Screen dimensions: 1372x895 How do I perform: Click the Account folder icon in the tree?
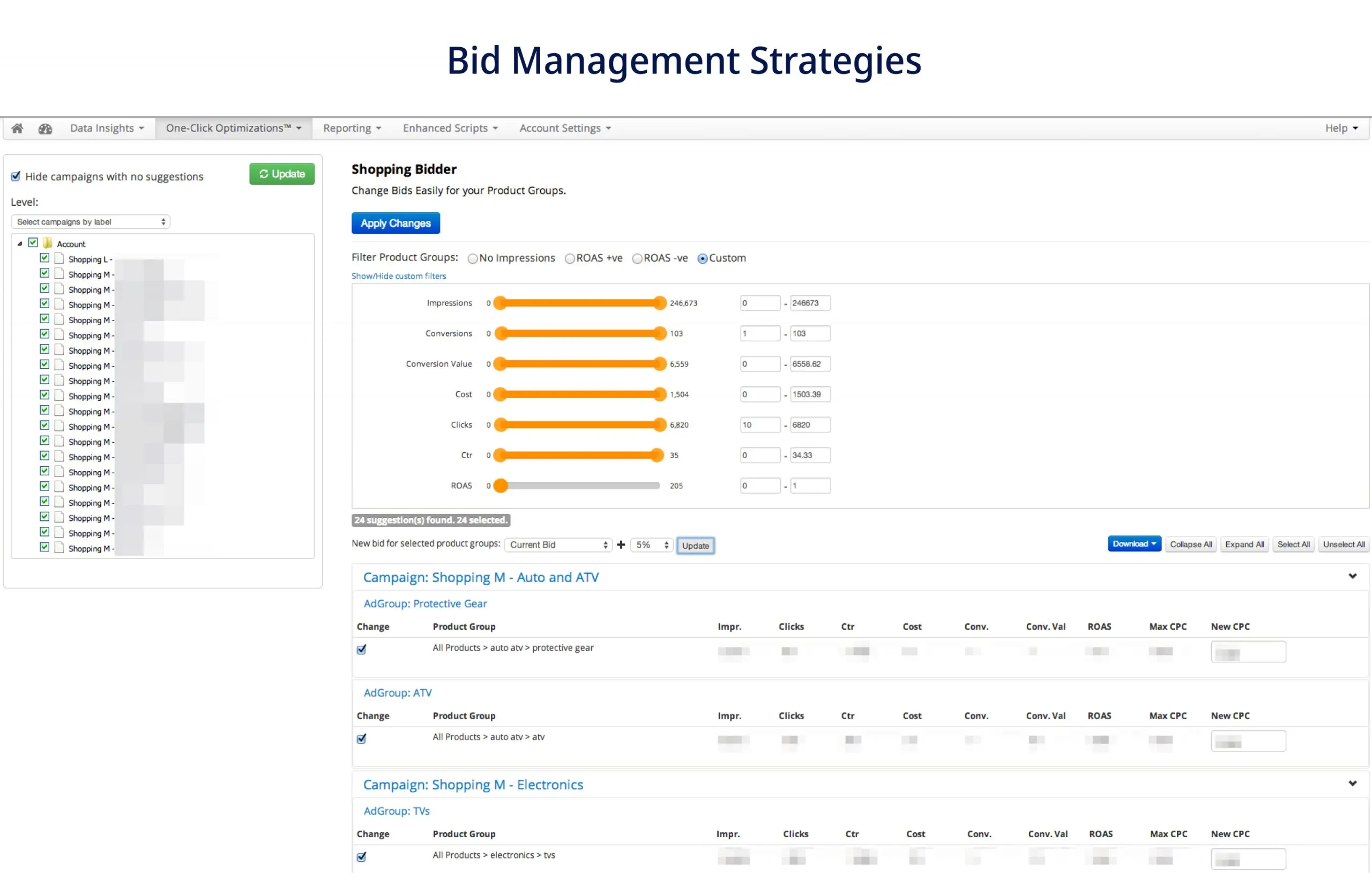(48, 243)
